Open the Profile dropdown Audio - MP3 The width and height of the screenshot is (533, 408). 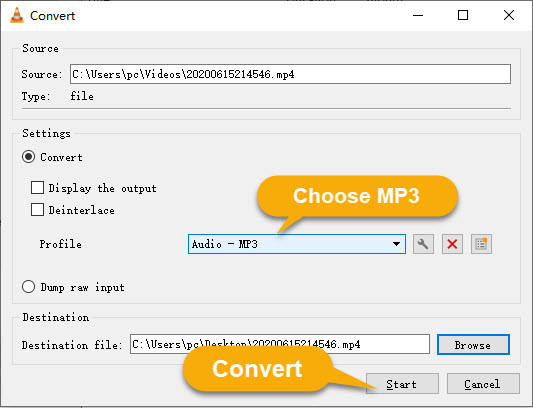click(297, 244)
